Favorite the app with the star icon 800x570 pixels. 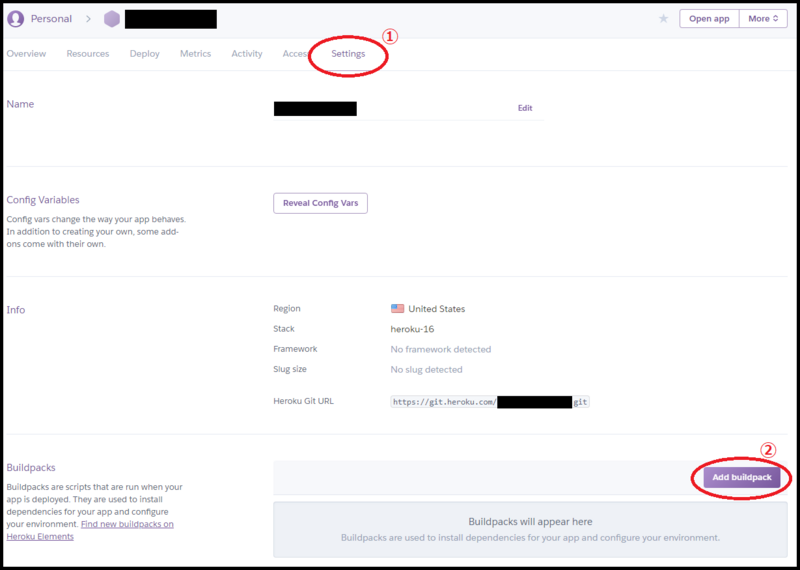click(663, 18)
